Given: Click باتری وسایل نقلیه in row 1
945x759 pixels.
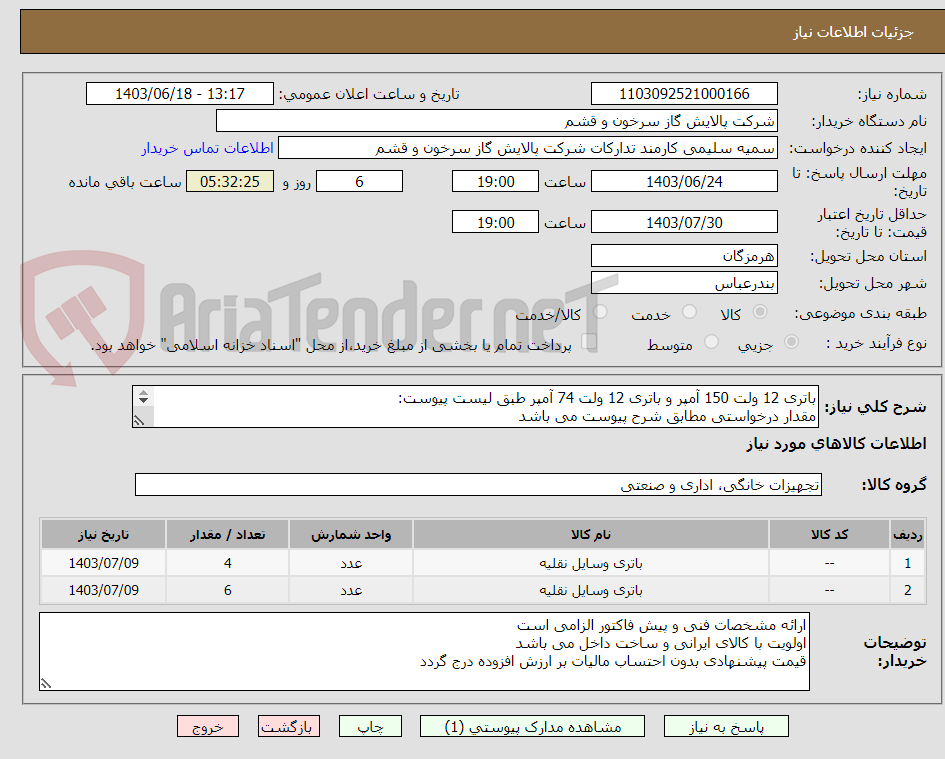Looking at the screenshot, I should point(591,563).
